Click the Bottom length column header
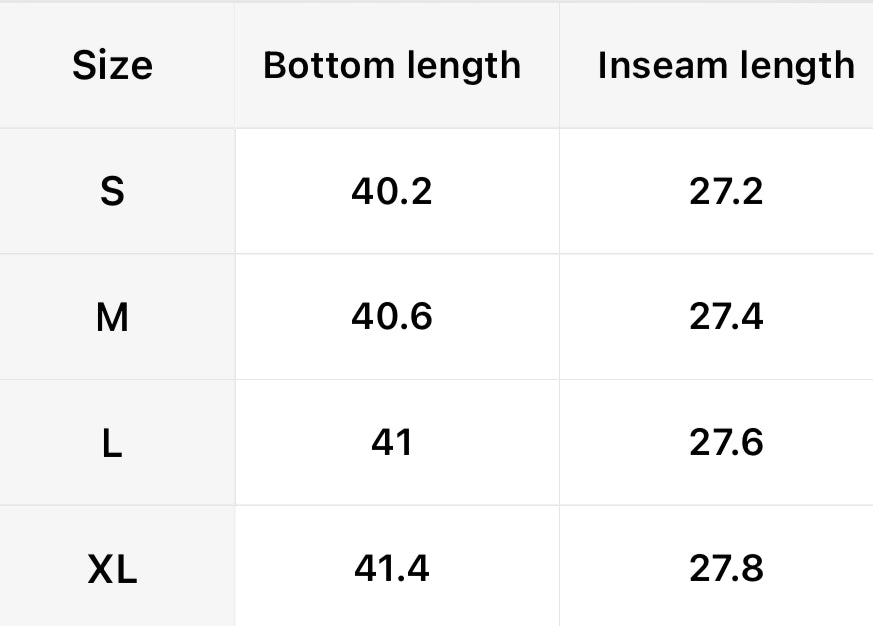873x626 pixels. tap(392, 66)
